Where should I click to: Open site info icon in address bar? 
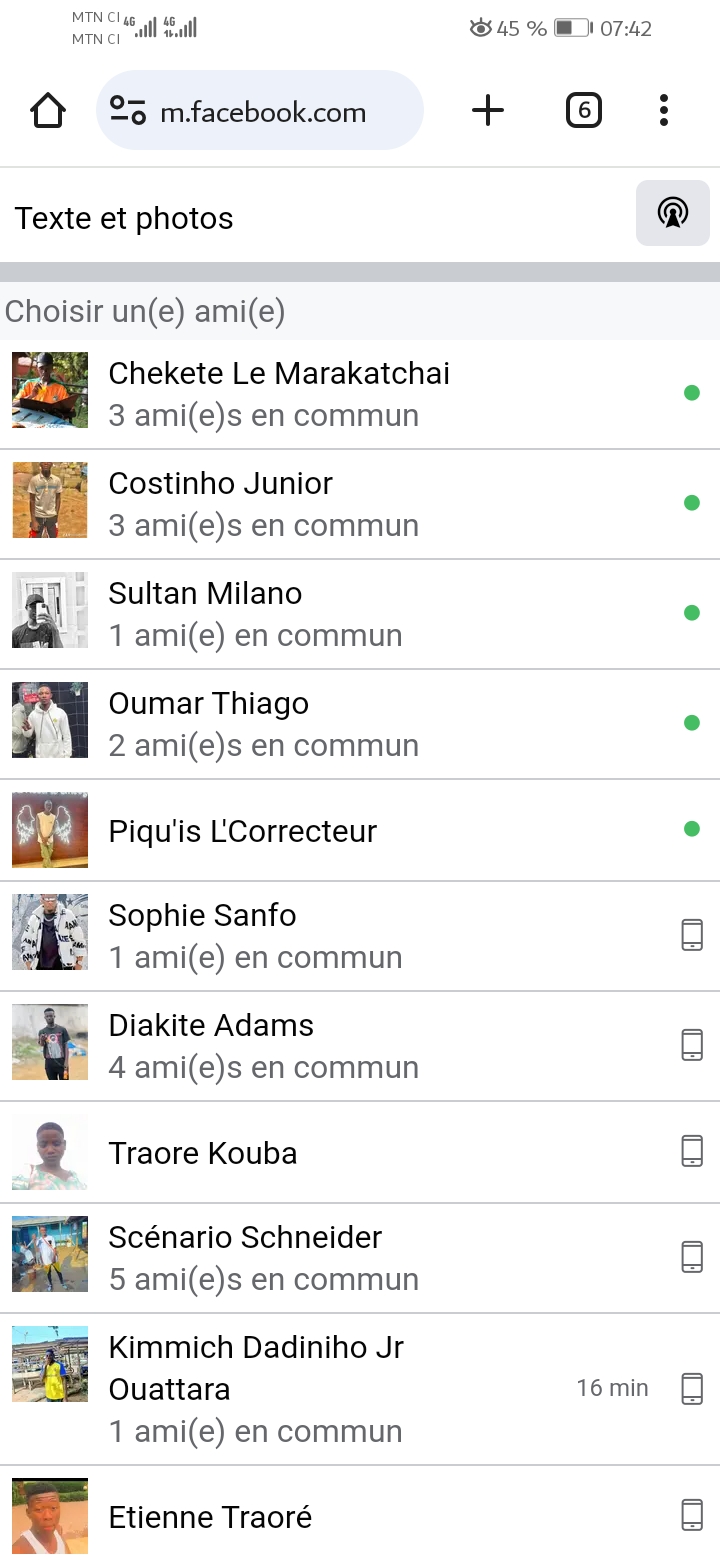coord(128,111)
